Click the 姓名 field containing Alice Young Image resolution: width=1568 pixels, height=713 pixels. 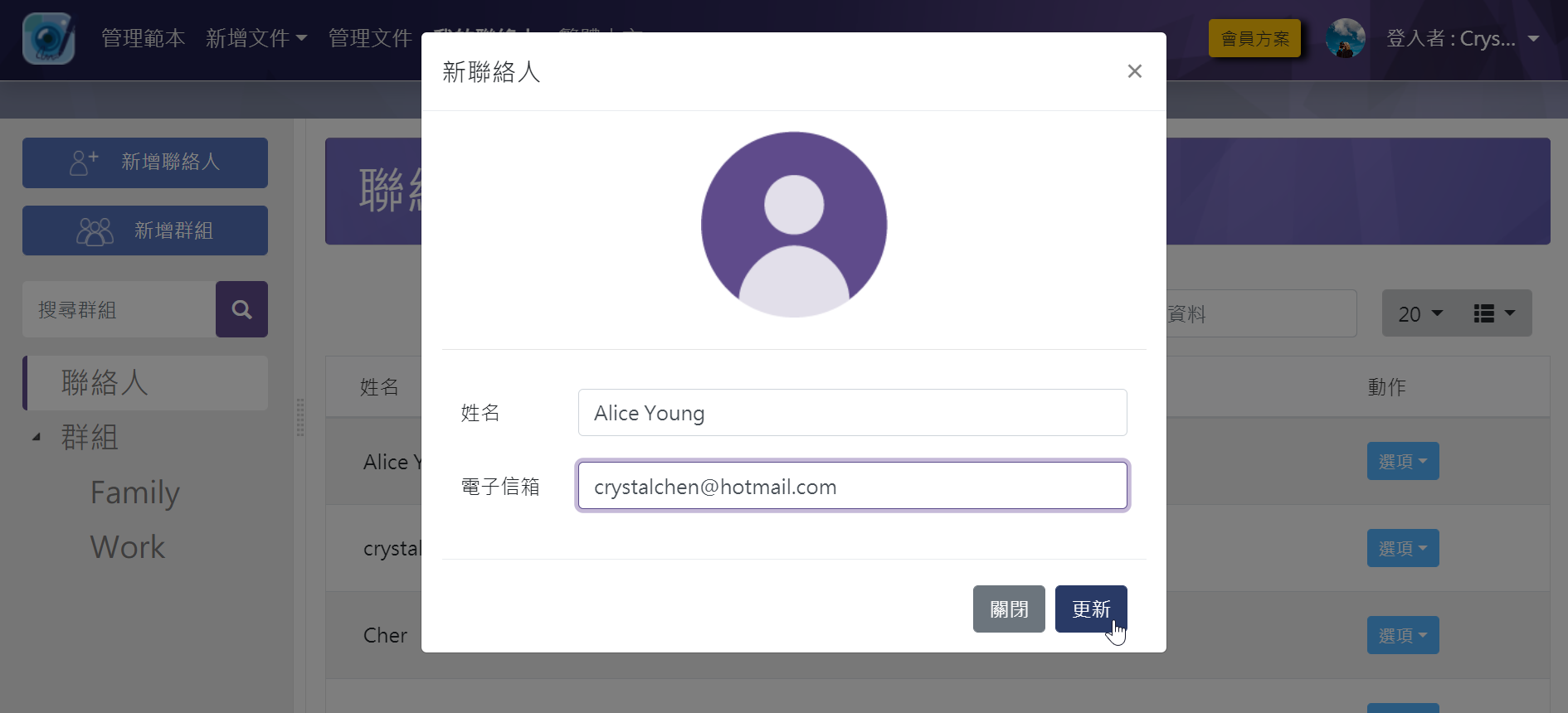click(853, 413)
